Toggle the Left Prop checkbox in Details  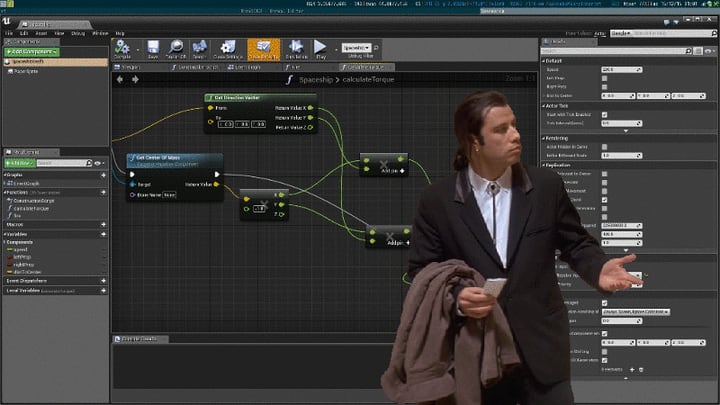tap(604, 78)
